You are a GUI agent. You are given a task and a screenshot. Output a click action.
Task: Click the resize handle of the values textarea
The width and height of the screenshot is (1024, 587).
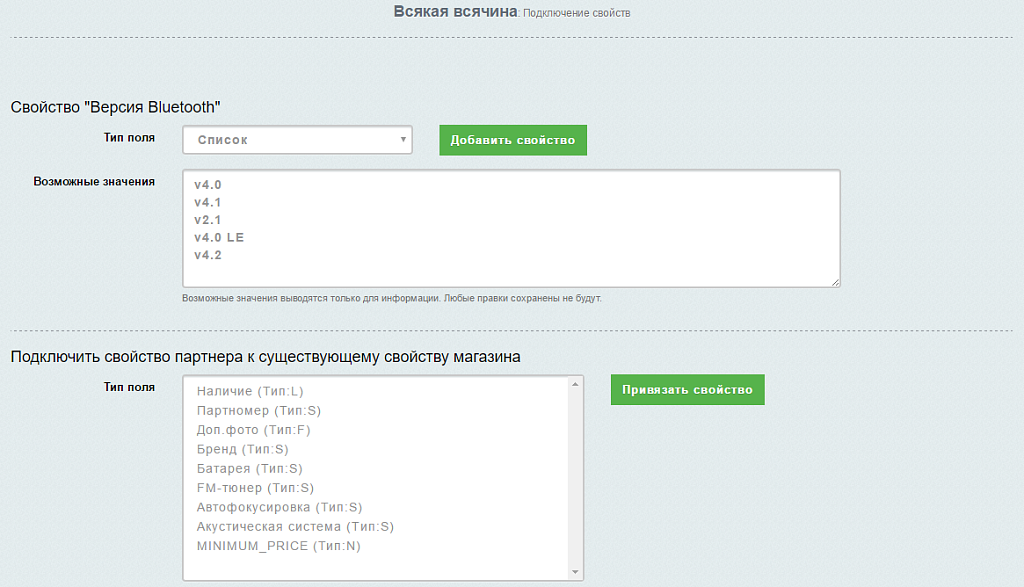coord(834,282)
